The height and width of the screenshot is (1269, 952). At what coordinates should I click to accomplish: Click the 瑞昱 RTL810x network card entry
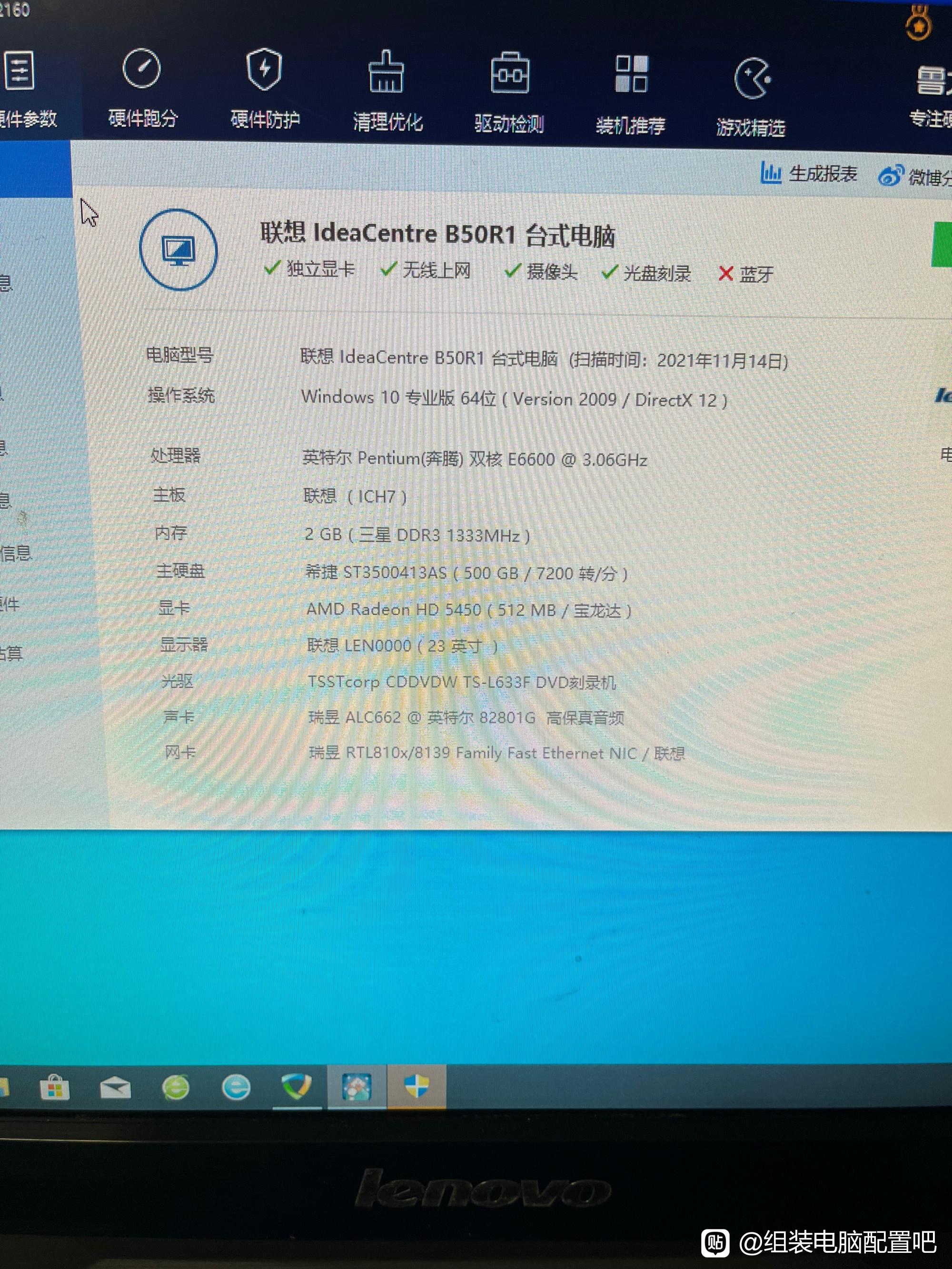coord(497,753)
